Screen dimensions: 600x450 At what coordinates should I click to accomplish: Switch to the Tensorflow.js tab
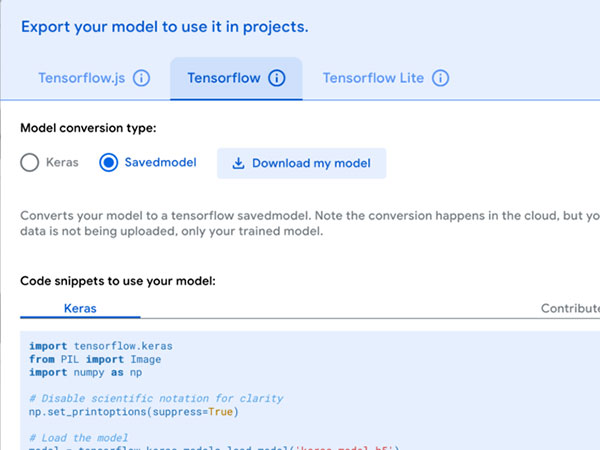point(83,78)
